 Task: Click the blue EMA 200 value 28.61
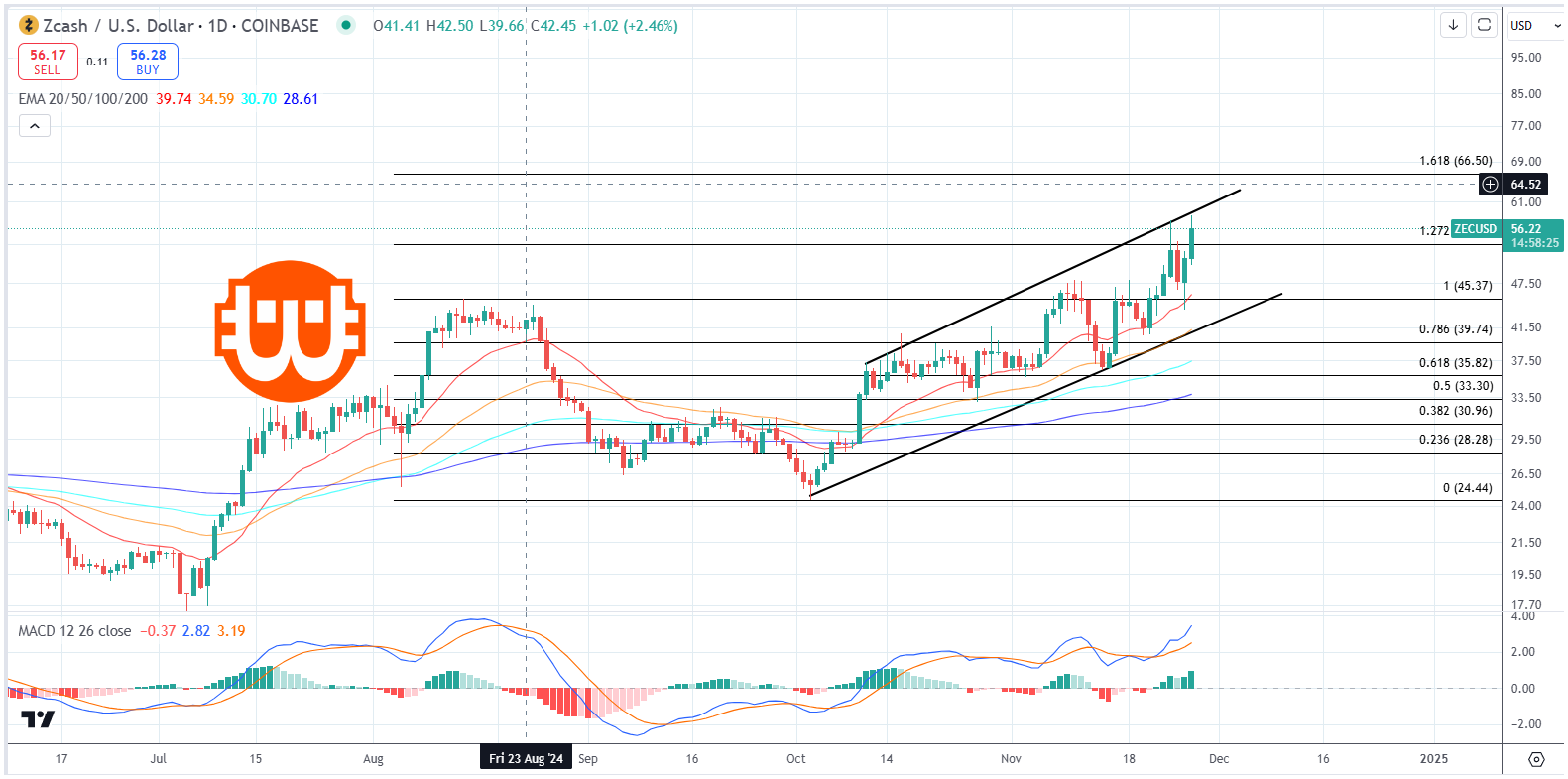[301, 99]
